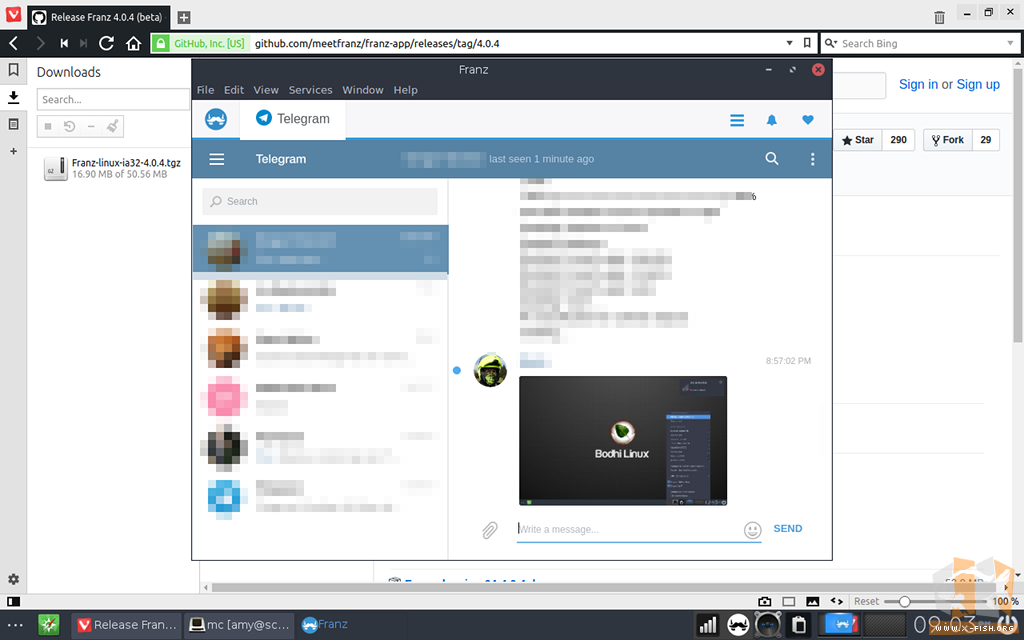
Task: Switch to mc terminal in taskbar
Action: (x=239, y=625)
